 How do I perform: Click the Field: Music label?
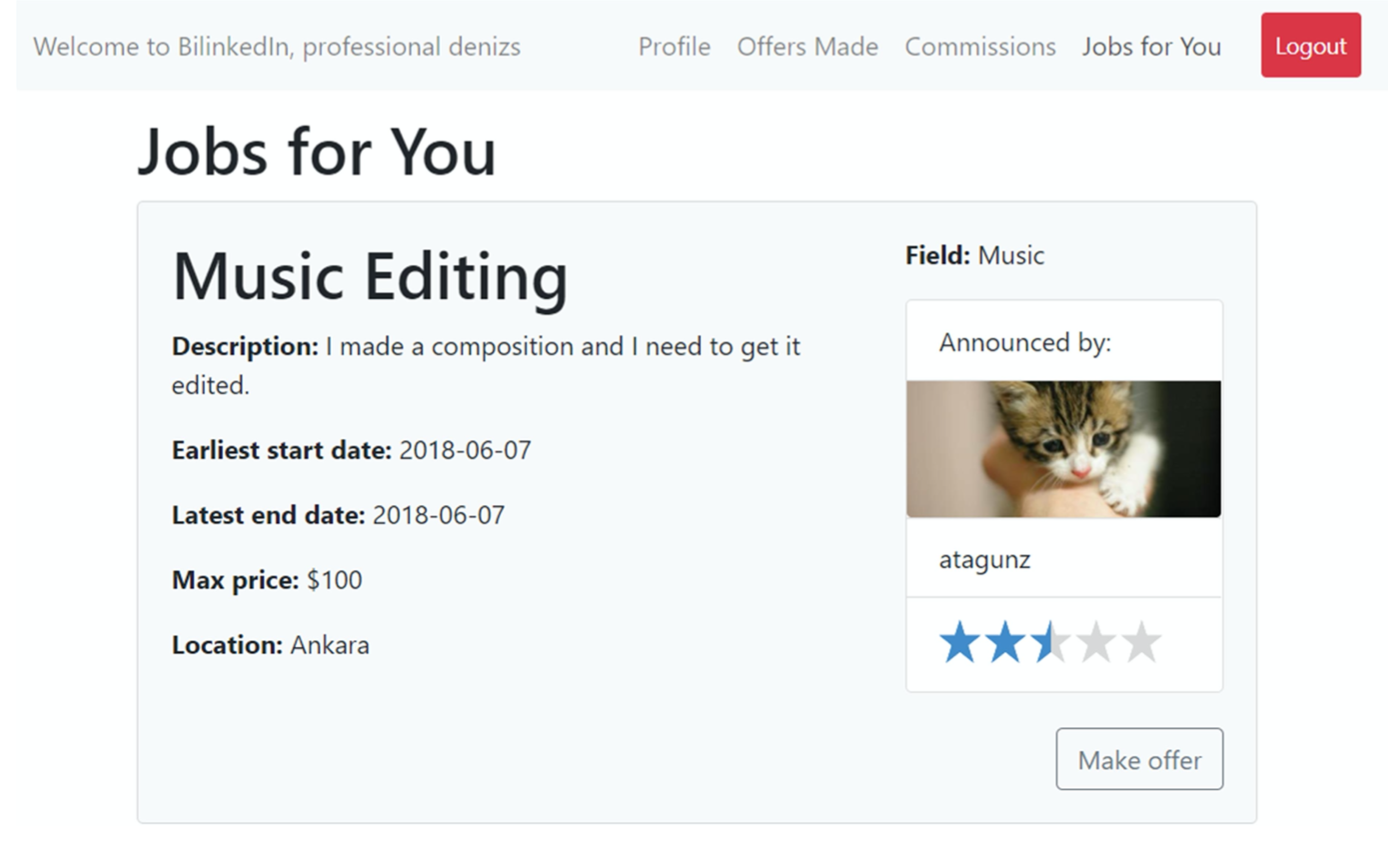975,255
